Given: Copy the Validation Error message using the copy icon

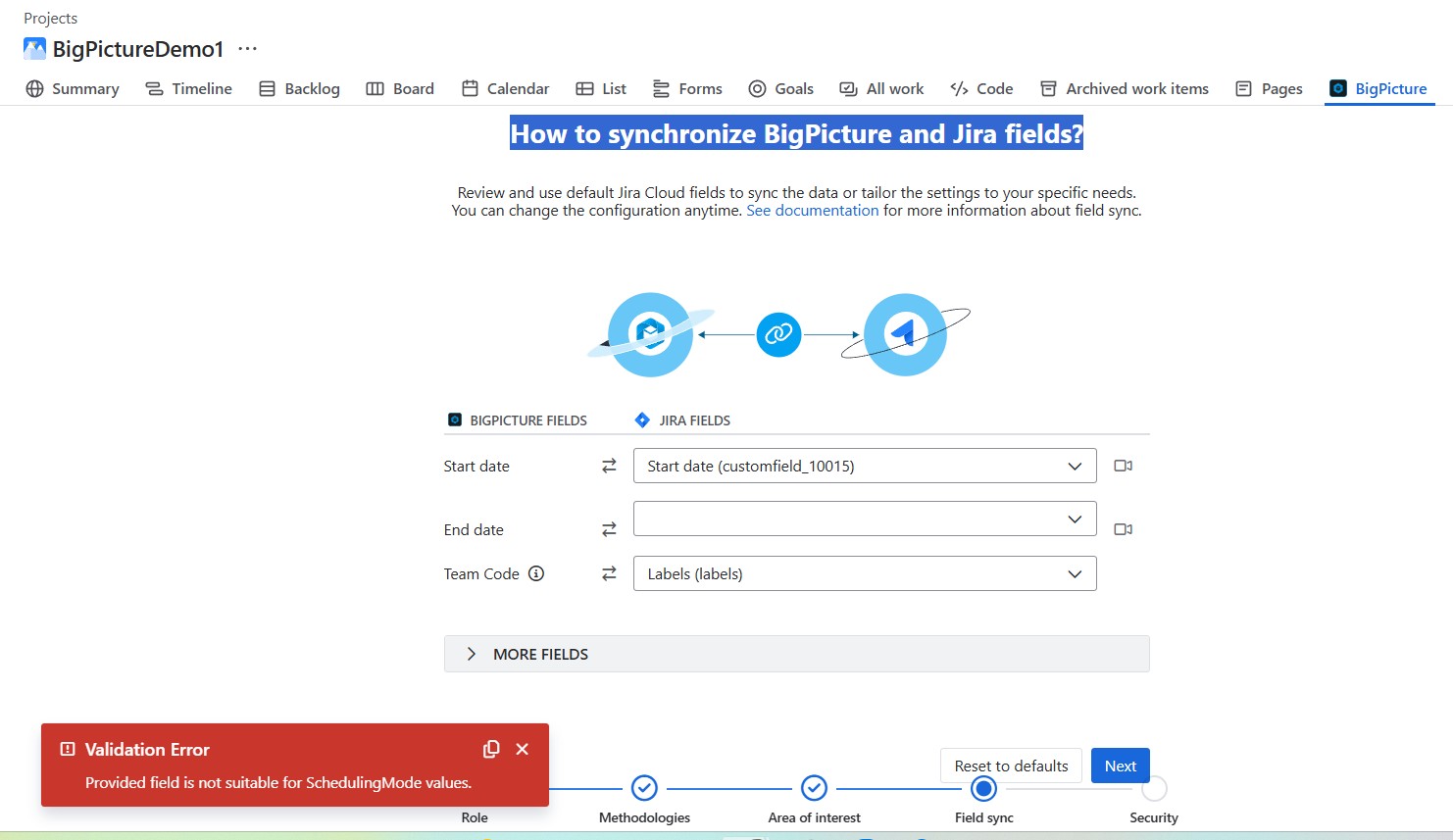Looking at the screenshot, I should click(x=491, y=748).
